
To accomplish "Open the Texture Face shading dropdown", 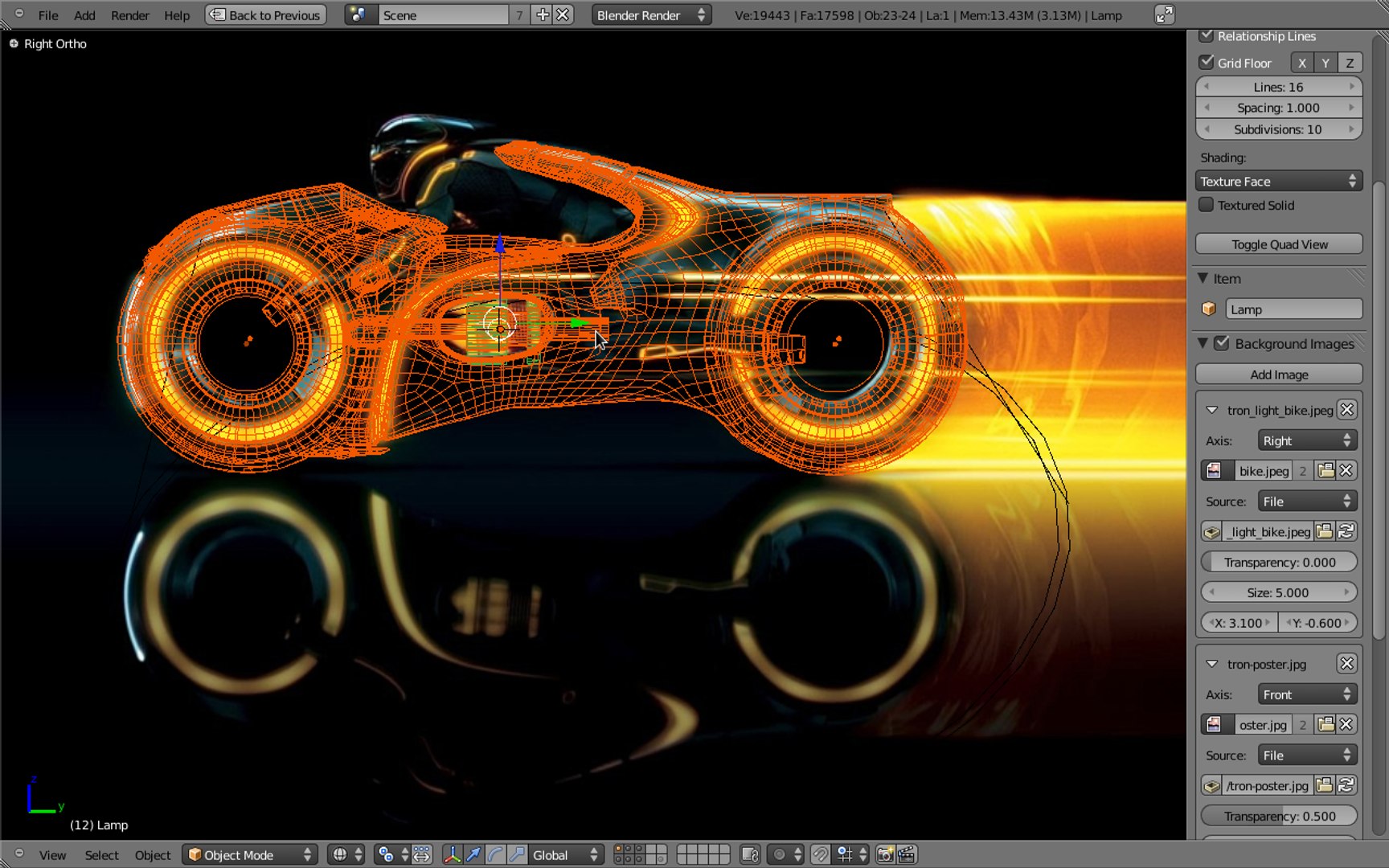I will click(1278, 181).
